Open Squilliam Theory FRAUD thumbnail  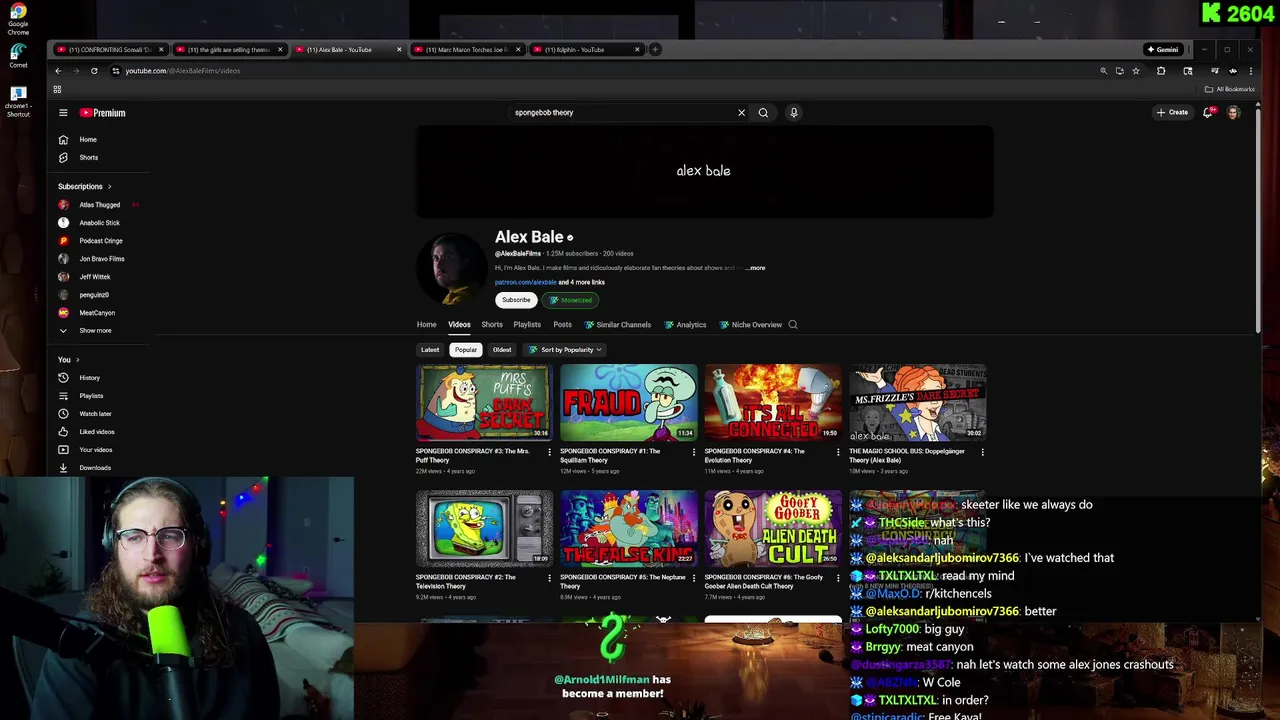(628, 402)
